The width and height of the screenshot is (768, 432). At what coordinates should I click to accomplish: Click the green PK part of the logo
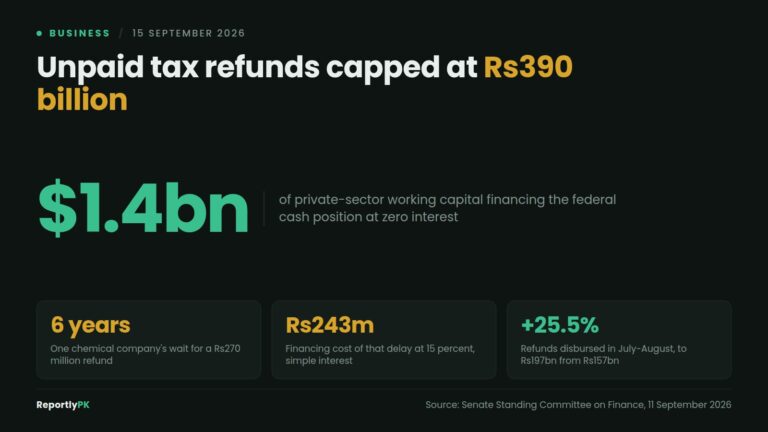(x=83, y=405)
